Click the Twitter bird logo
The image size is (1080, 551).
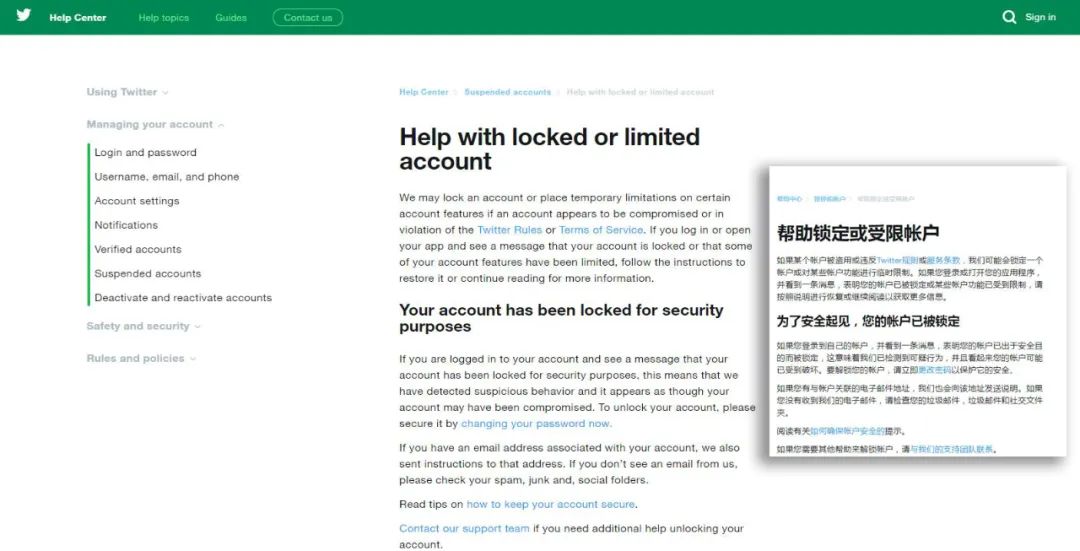(x=23, y=16)
